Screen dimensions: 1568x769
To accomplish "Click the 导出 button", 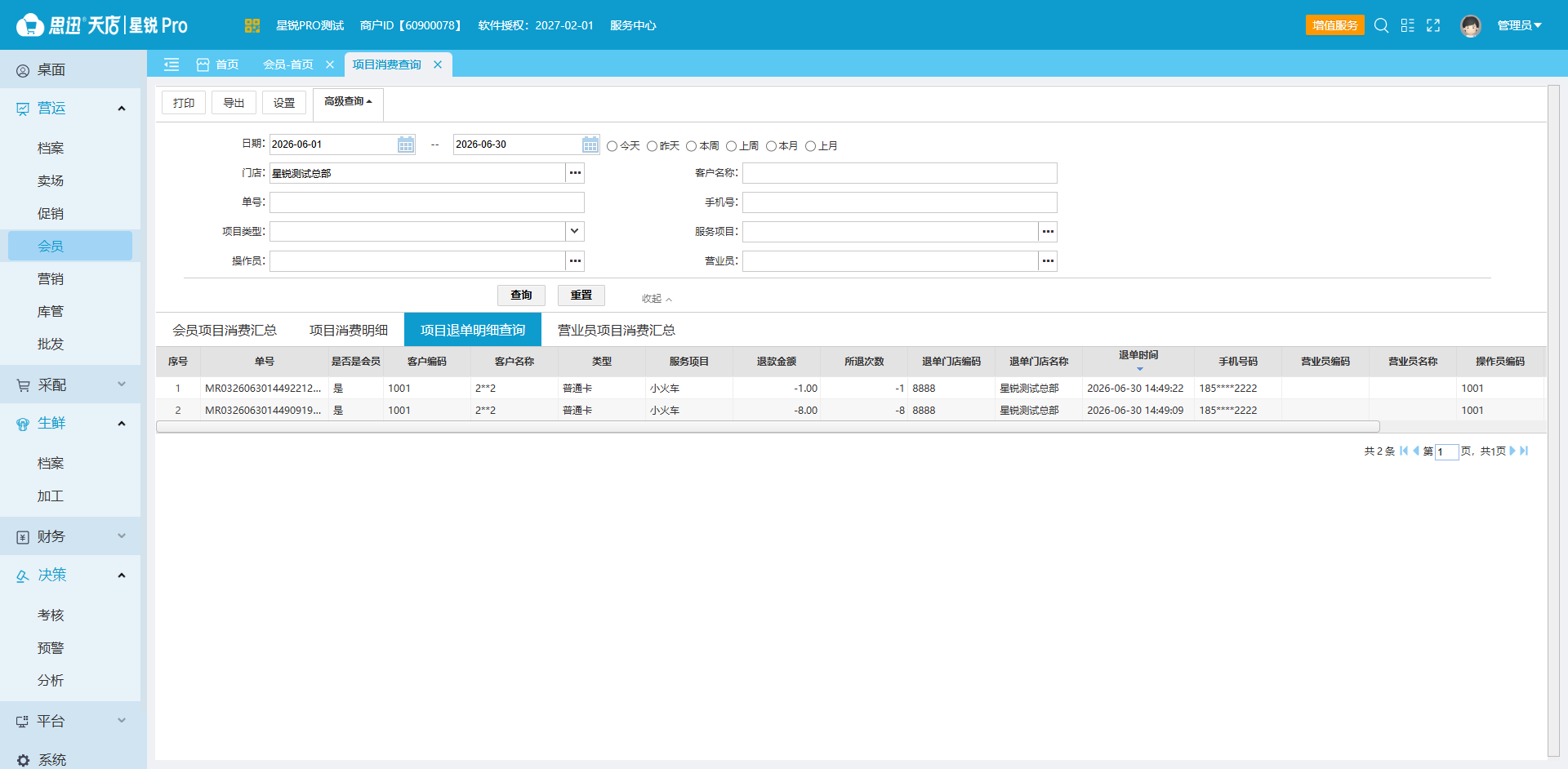I will click(234, 103).
